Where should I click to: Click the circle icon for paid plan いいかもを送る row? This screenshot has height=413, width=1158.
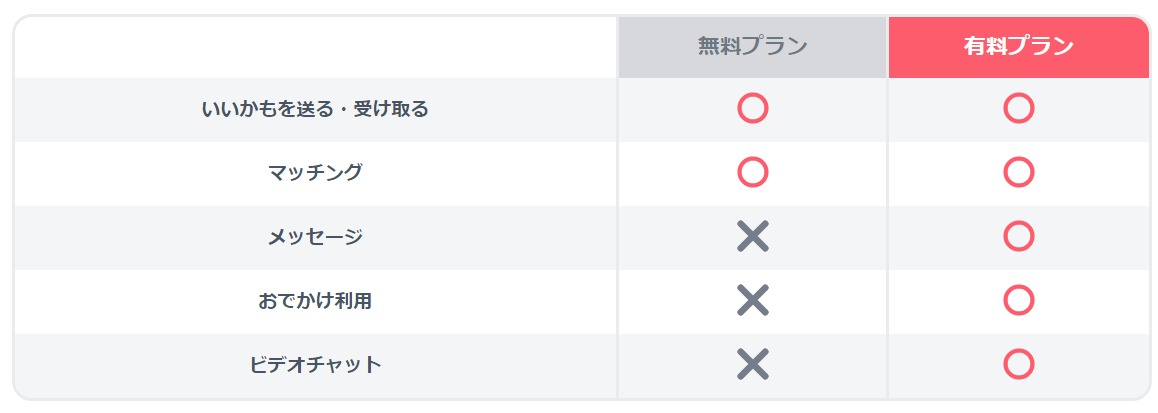1018,109
